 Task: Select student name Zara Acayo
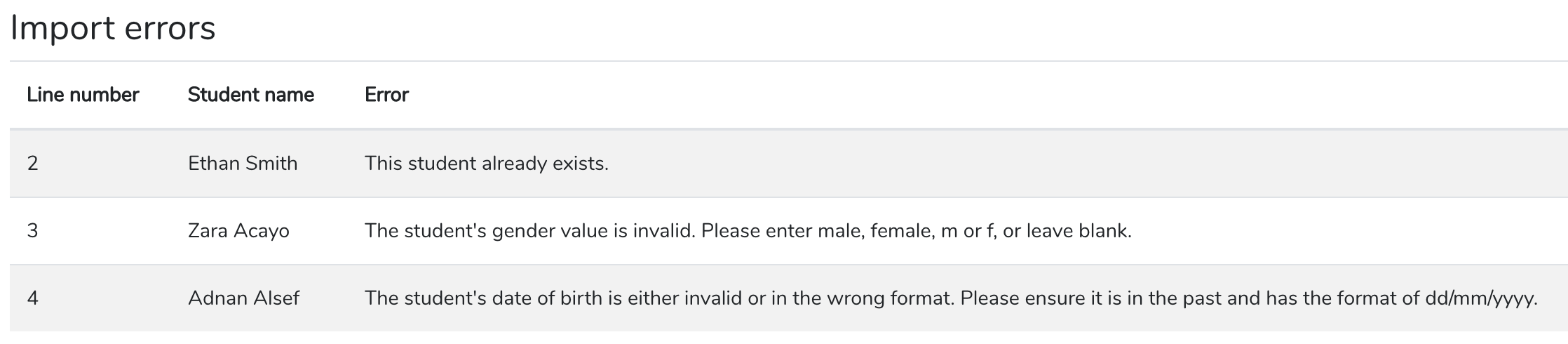(x=238, y=231)
